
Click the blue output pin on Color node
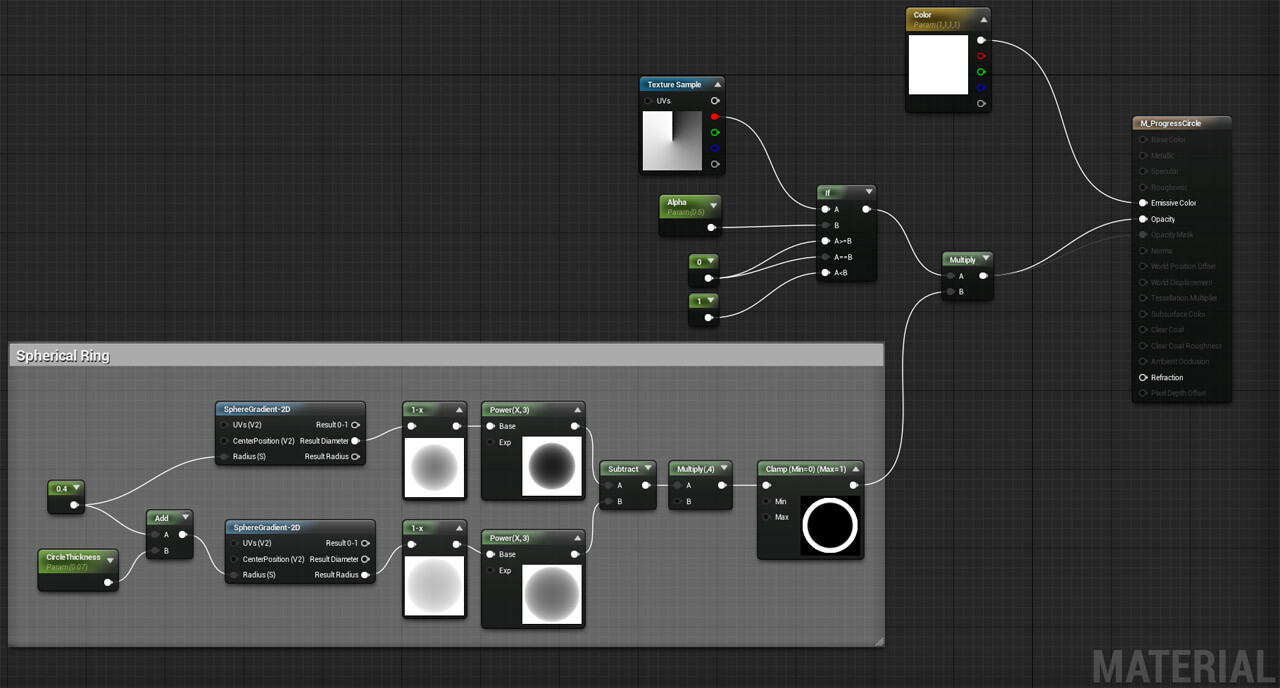pyautogui.click(x=981, y=87)
